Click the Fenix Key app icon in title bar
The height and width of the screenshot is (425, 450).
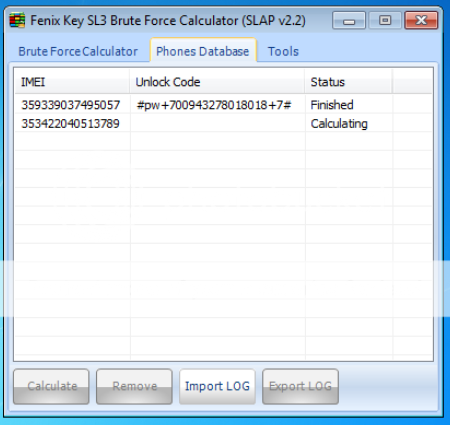point(17,21)
